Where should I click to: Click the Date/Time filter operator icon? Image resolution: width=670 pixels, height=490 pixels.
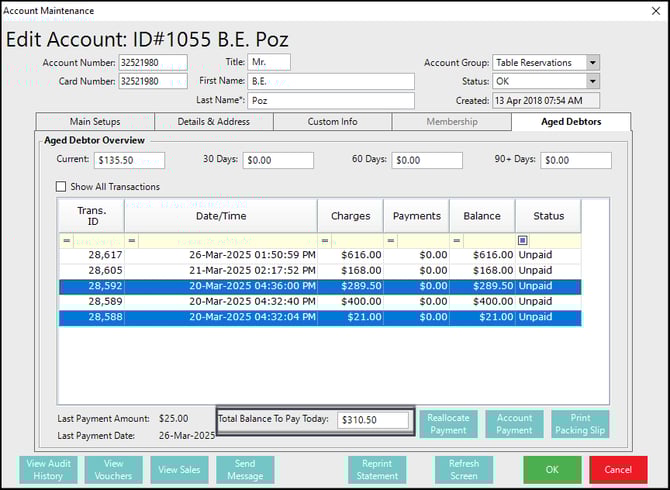[x=132, y=240]
